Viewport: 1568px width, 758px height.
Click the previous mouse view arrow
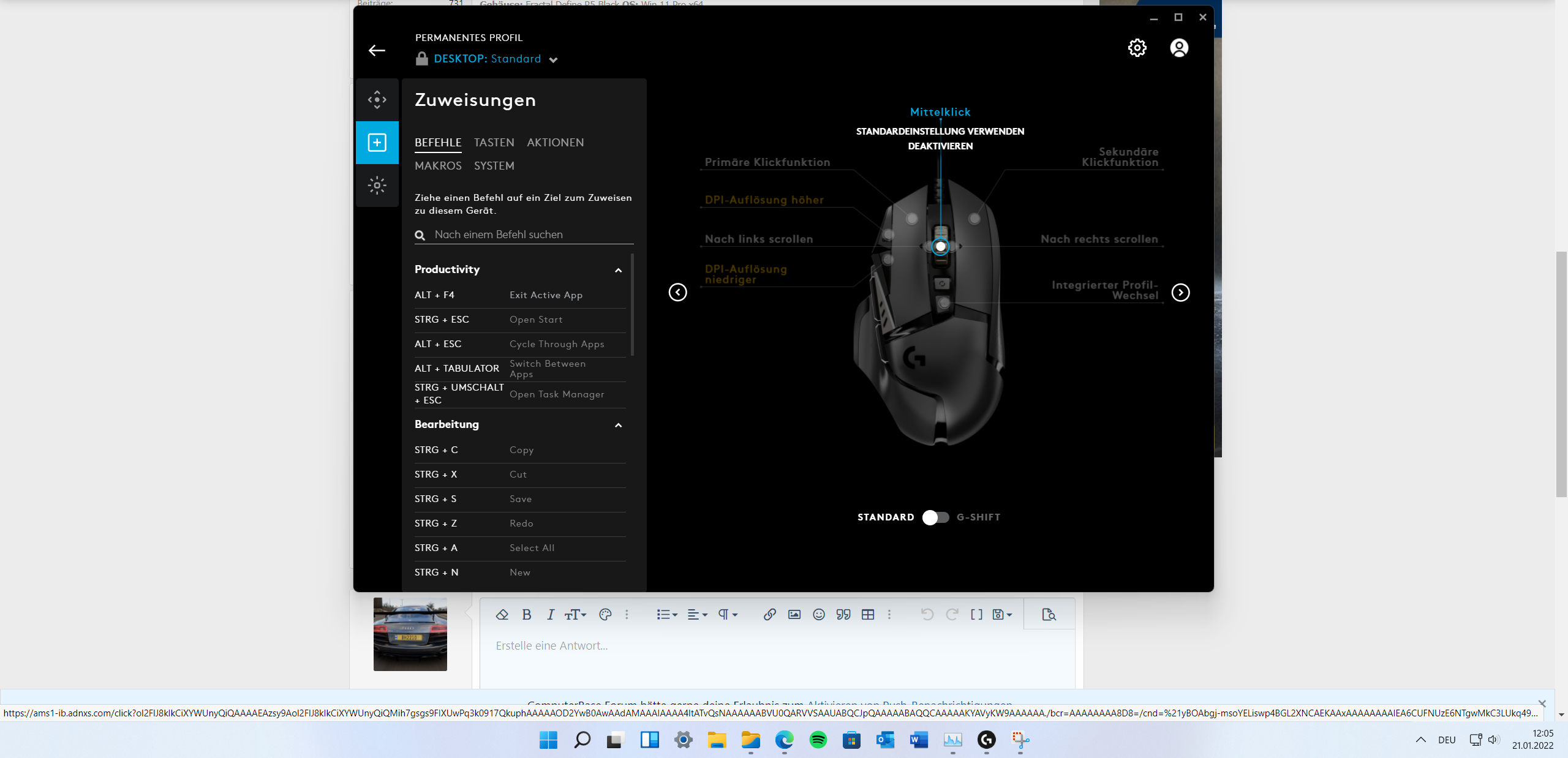(x=677, y=293)
